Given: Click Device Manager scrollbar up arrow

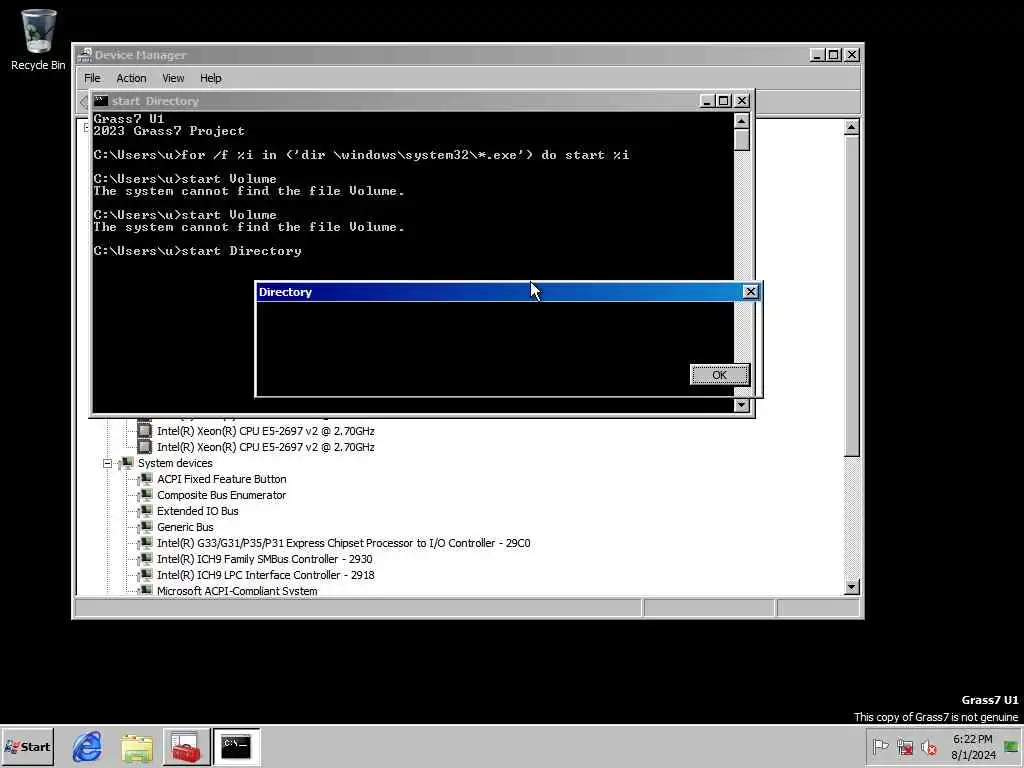Looking at the screenshot, I should 851,128.
